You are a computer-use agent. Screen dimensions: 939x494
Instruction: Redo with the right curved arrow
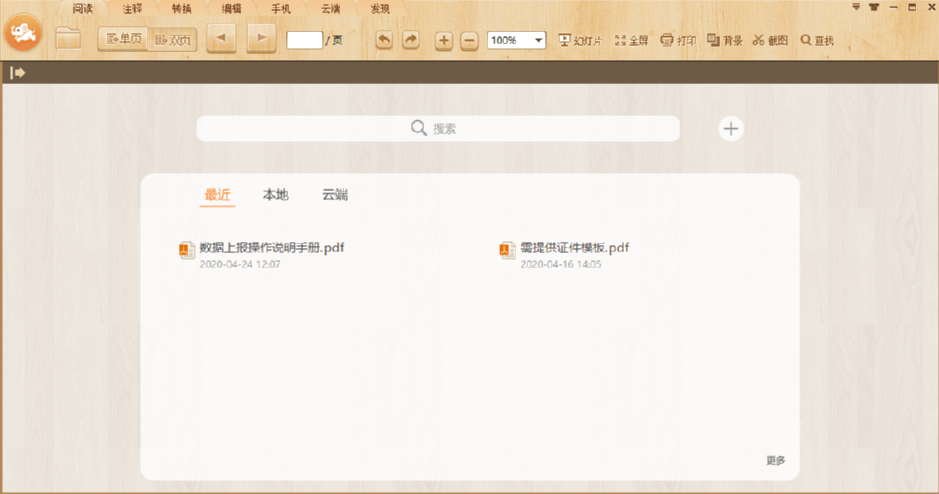coord(410,40)
